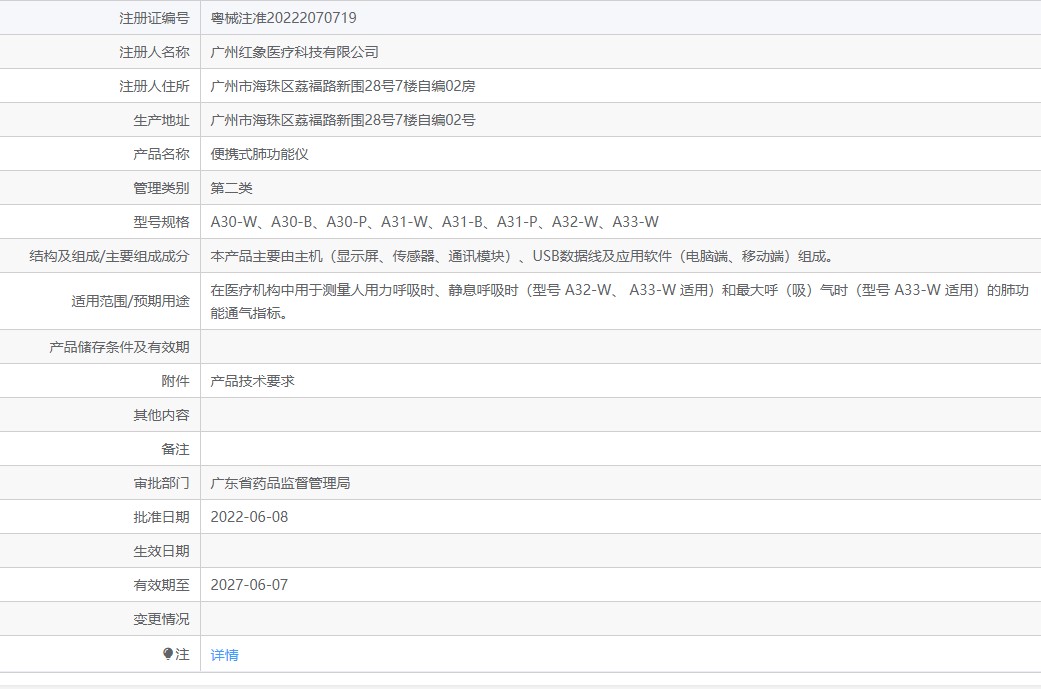Click the 其他内容 label
The width and height of the screenshot is (1041, 689).
coord(161,415)
